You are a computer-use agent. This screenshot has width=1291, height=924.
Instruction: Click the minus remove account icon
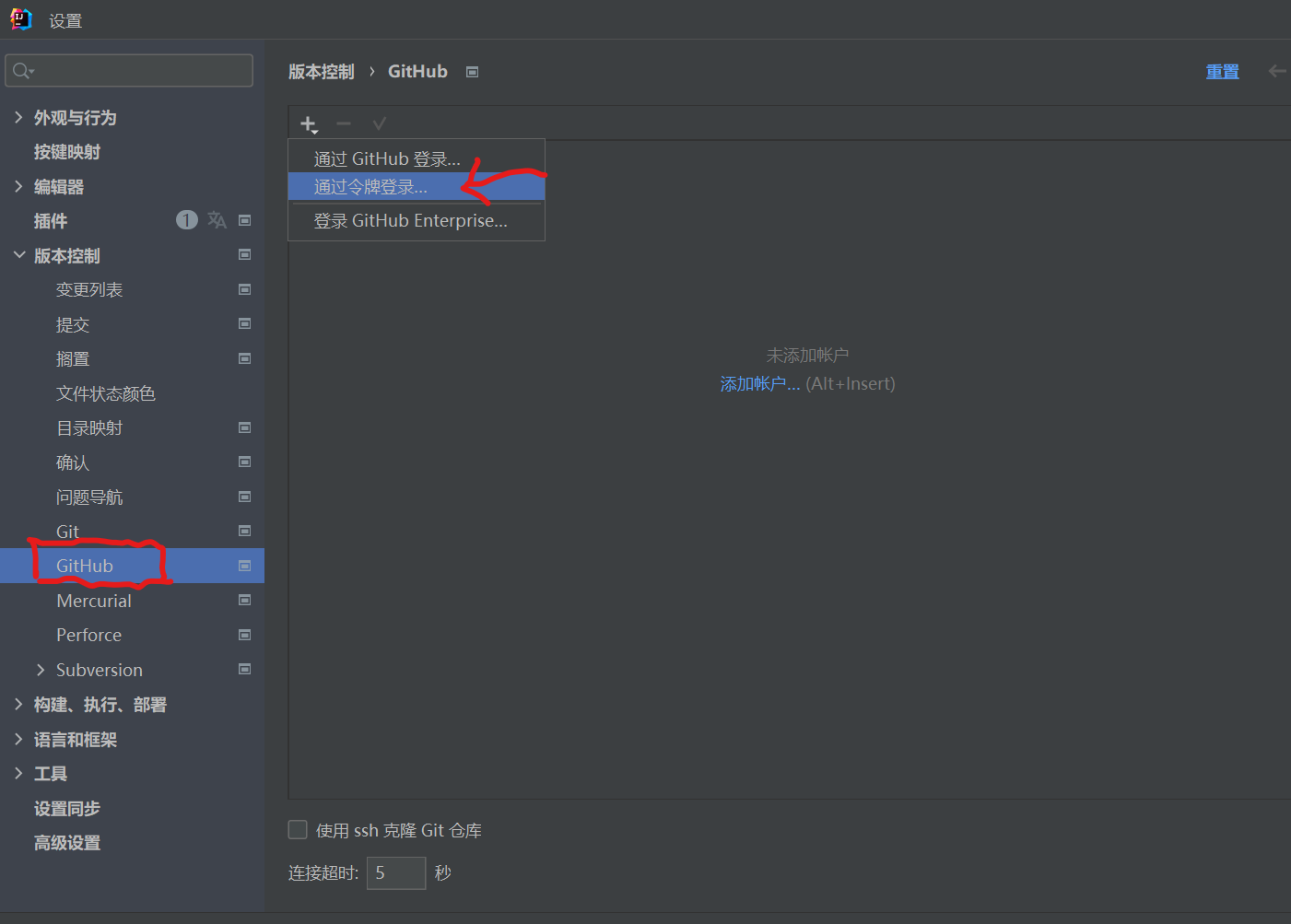tap(344, 123)
